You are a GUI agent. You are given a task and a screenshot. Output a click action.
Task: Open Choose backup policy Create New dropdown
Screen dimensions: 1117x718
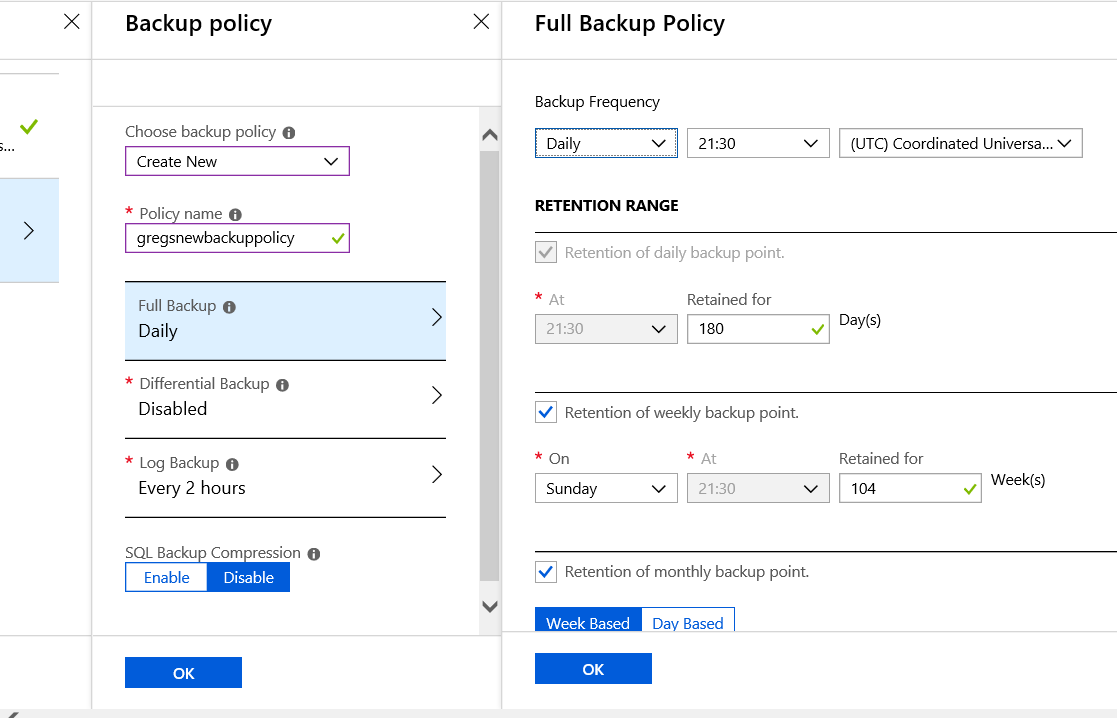[x=237, y=161]
